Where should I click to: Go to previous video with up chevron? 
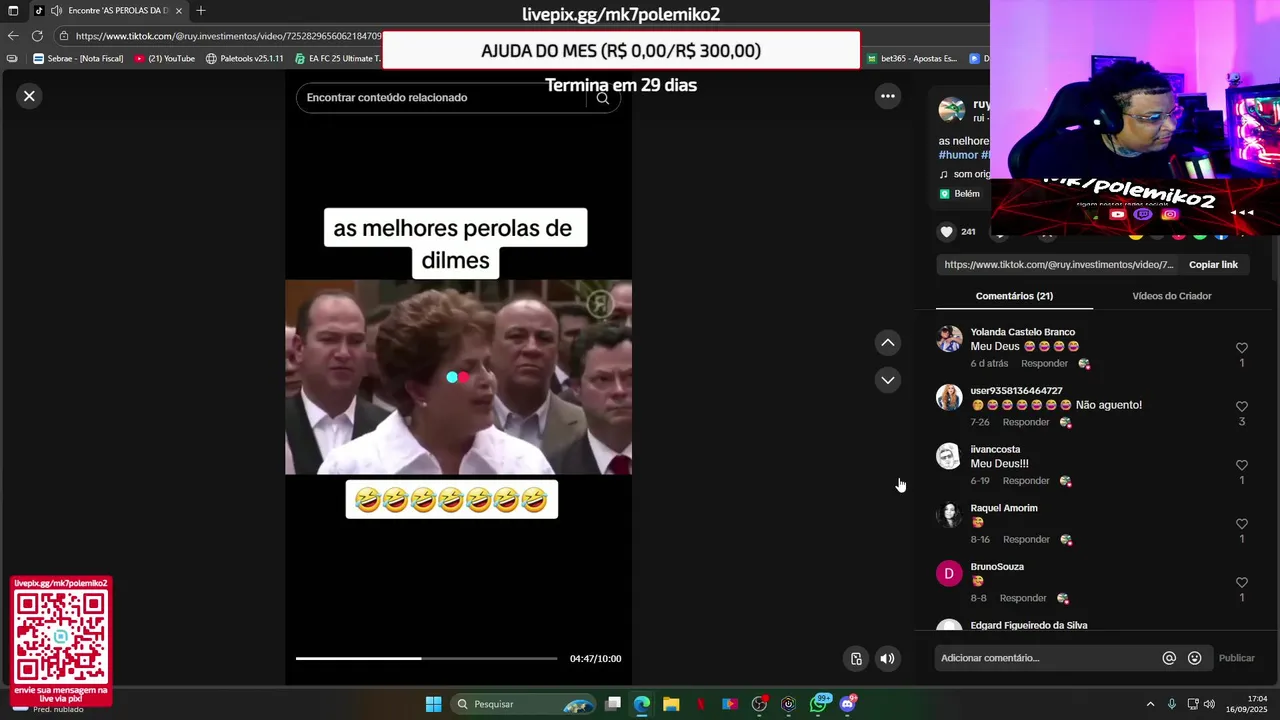point(887,343)
